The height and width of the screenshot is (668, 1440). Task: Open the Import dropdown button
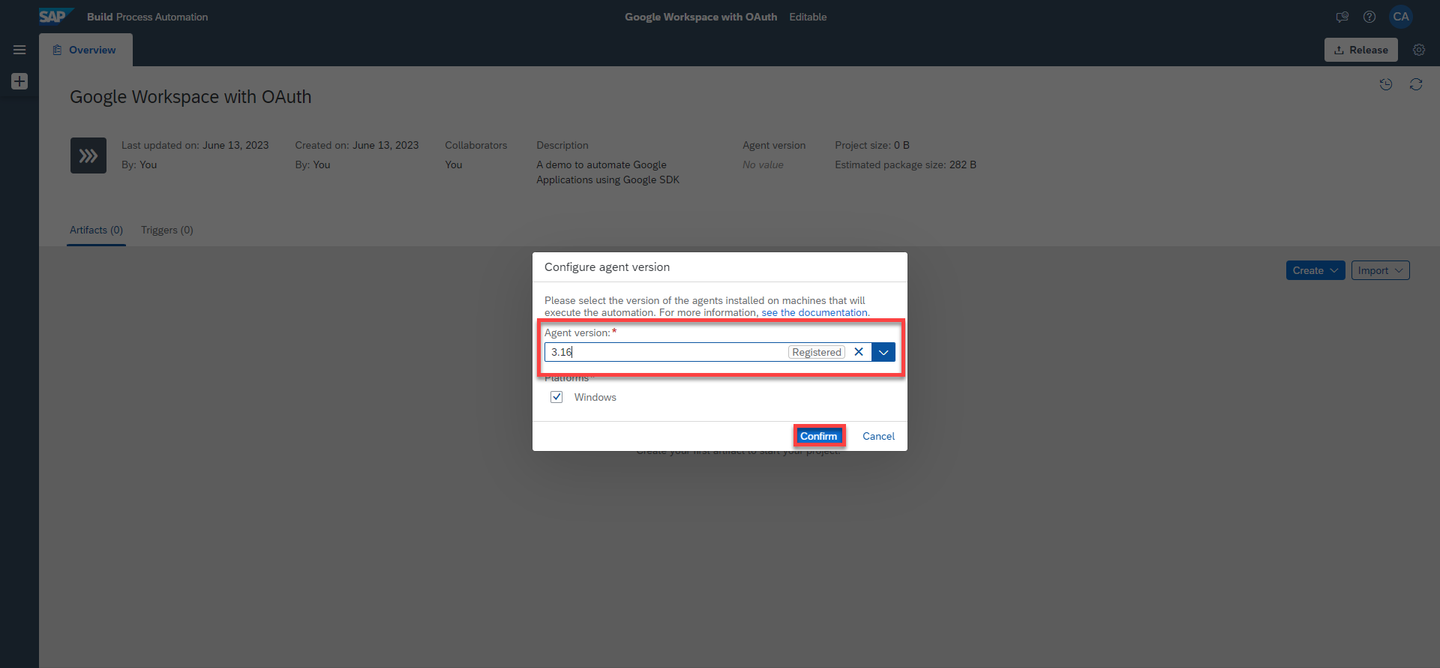[x=1381, y=270]
